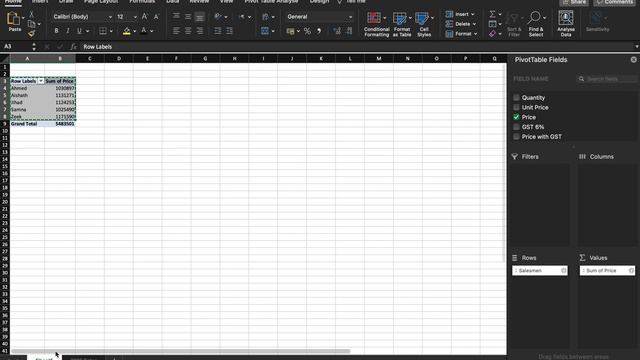Click the Copy icon in the ribbon
The height and width of the screenshot is (360, 640).
(31, 24)
